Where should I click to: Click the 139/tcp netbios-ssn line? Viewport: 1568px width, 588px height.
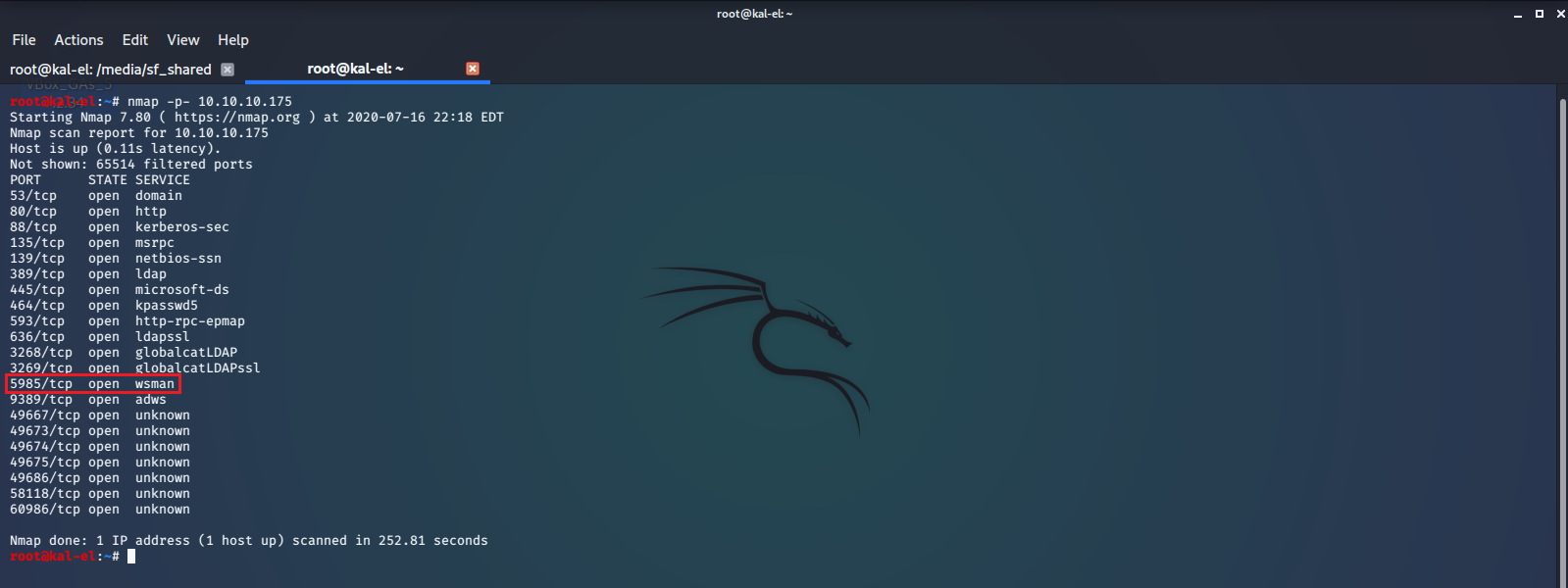click(x=116, y=259)
